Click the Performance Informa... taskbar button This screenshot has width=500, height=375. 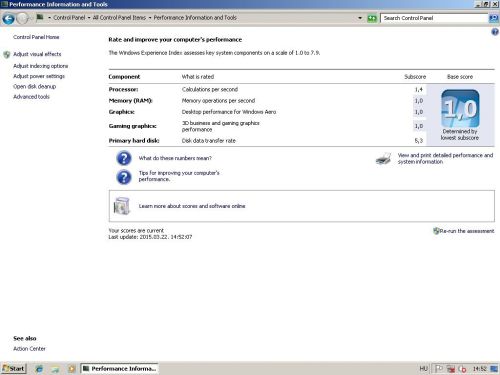pyautogui.click(x=119, y=368)
